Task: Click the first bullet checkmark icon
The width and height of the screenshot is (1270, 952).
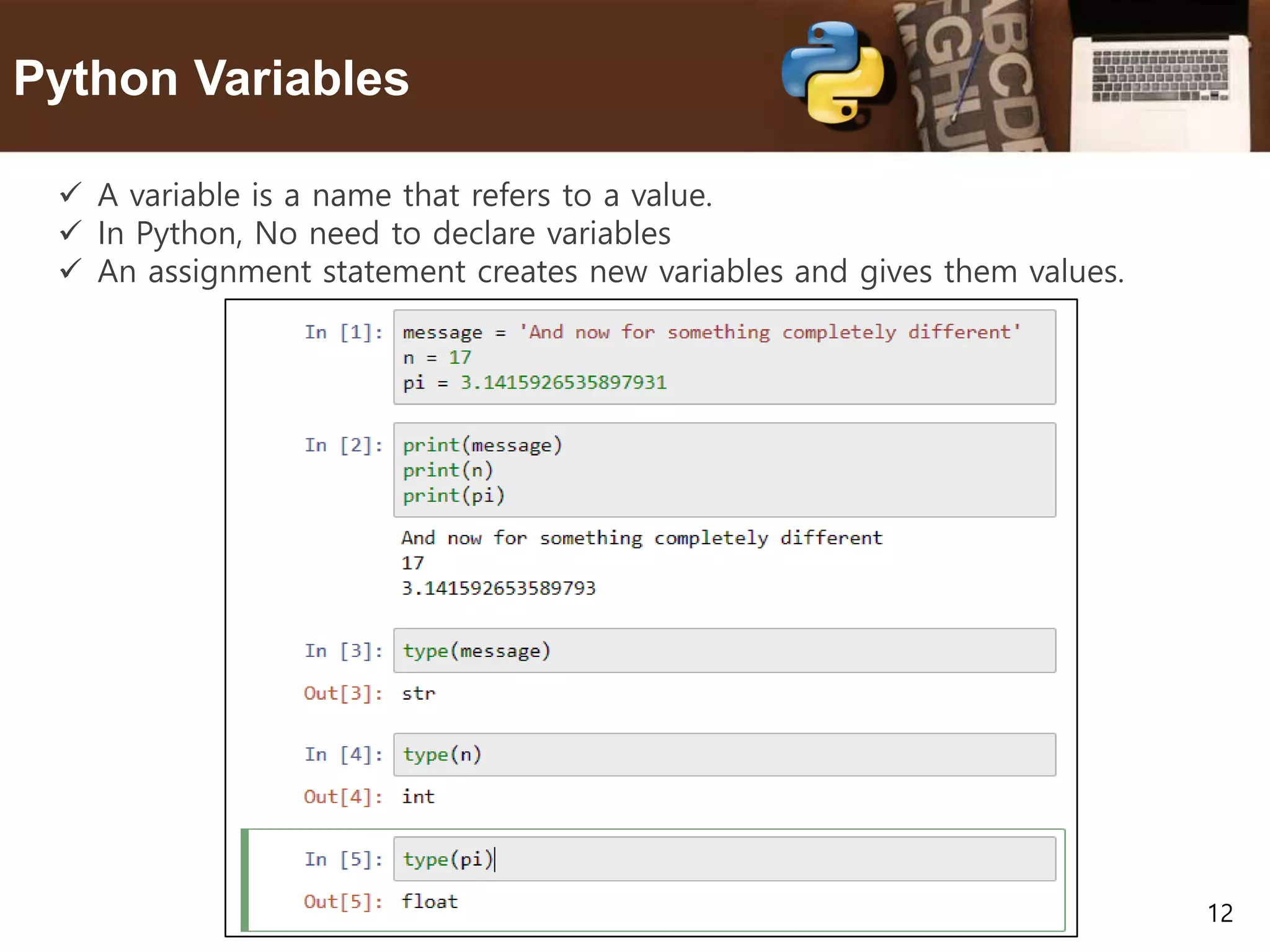Action: pyautogui.click(x=71, y=193)
